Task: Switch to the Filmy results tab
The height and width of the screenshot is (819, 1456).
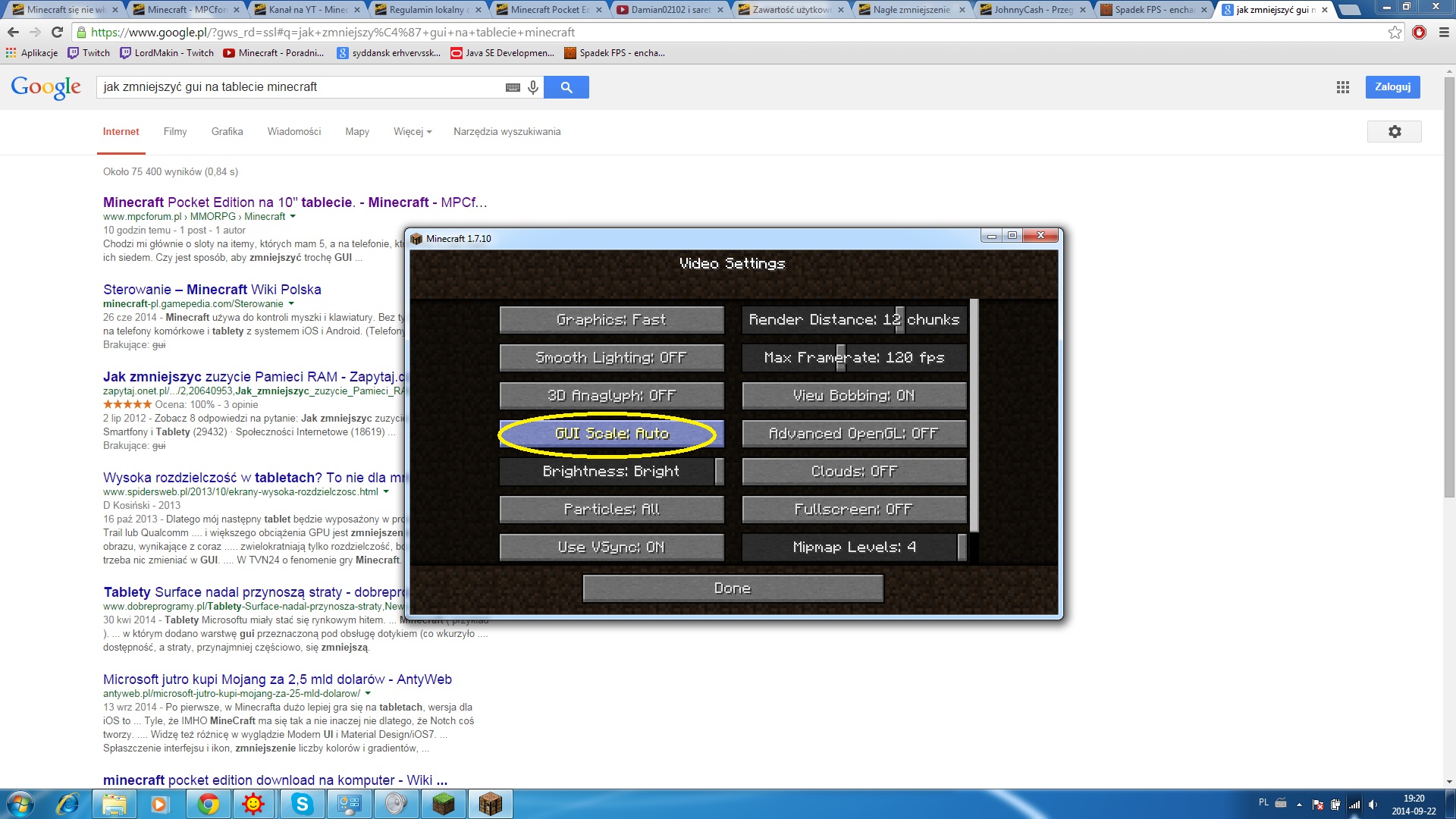Action: tap(175, 132)
